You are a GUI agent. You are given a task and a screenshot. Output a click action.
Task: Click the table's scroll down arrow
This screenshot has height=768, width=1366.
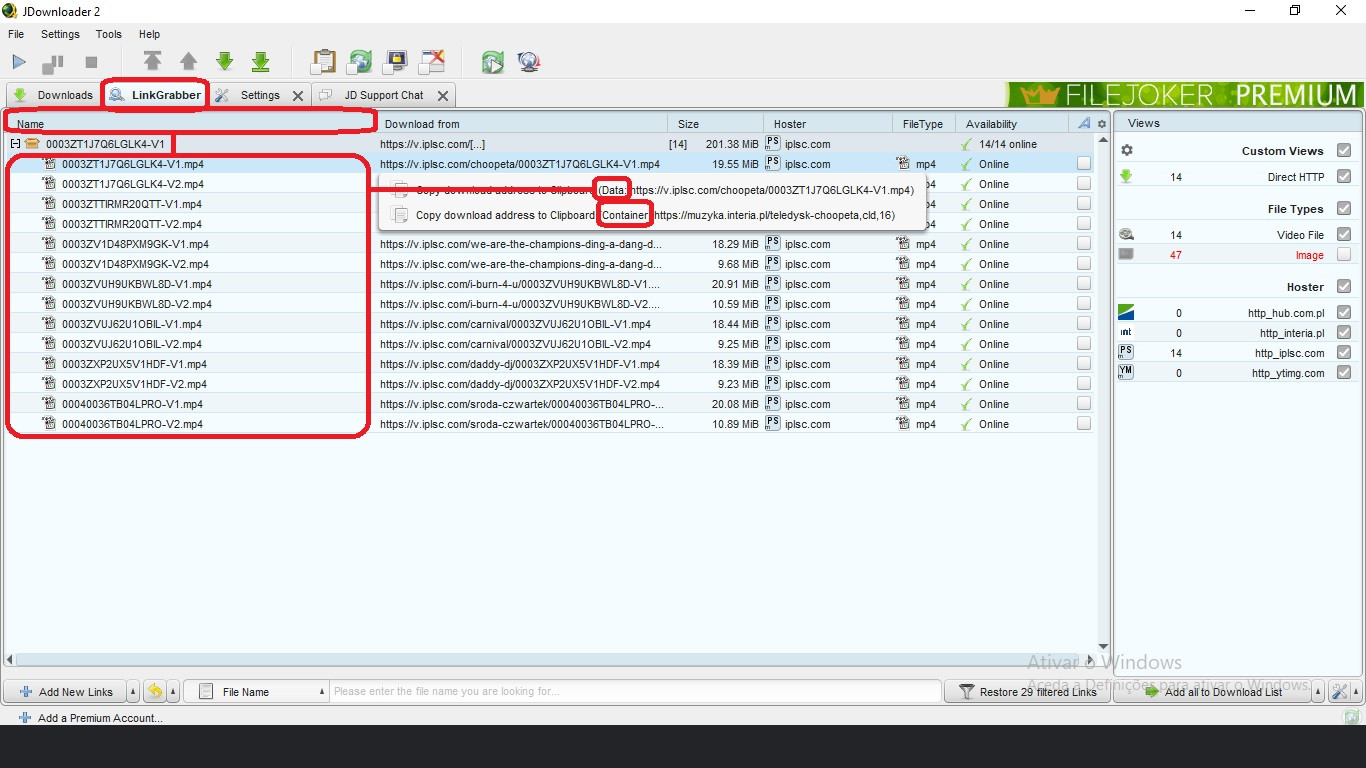pyautogui.click(x=1104, y=647)
